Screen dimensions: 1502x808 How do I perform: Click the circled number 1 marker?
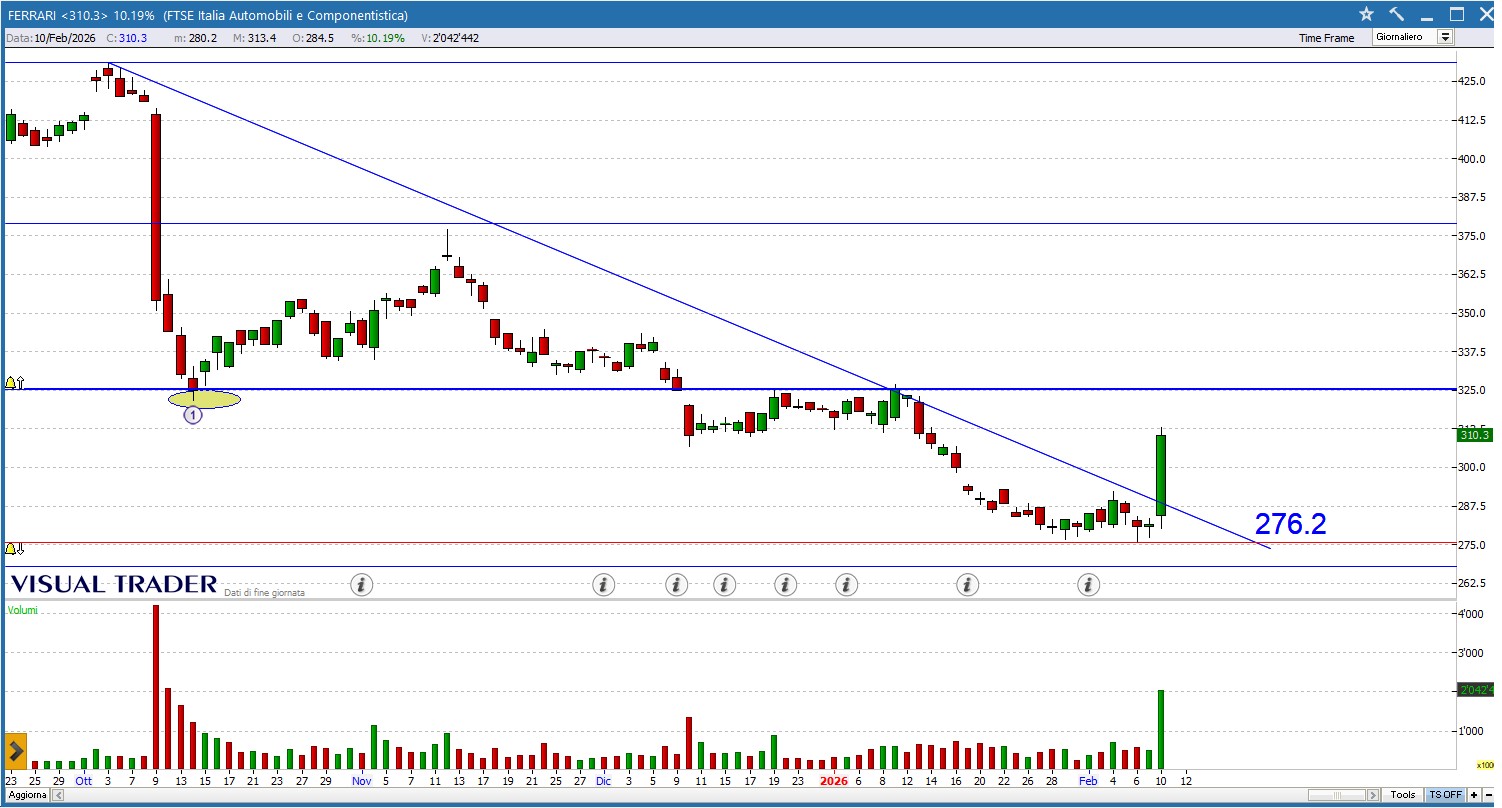pos(193,415)
